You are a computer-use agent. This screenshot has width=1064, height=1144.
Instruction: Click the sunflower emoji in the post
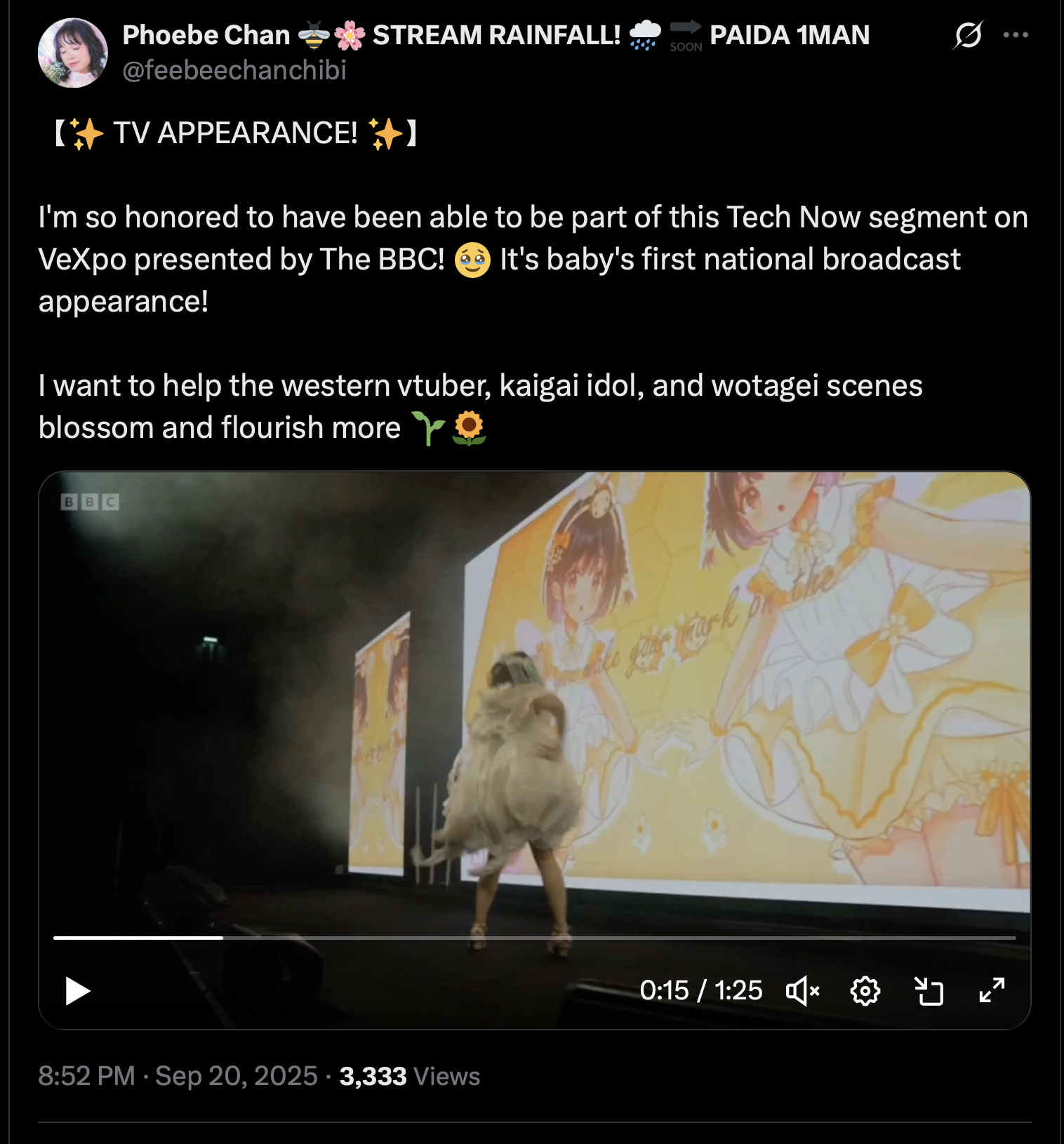coord(470,427)
